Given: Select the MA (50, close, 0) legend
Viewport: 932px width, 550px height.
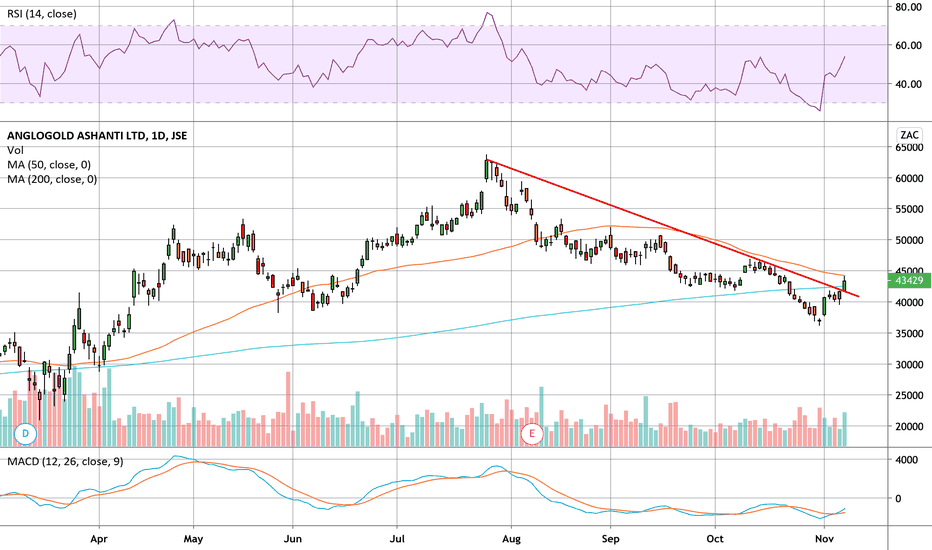Looking at the screenshot, I should pos(49,165).
